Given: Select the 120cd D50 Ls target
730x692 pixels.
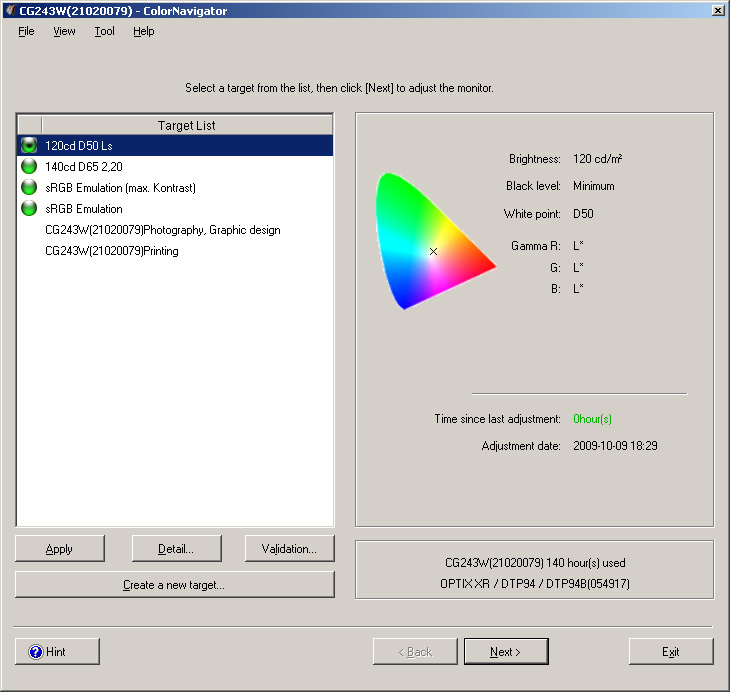Looking at the screenshot, I should coord(175,145).
